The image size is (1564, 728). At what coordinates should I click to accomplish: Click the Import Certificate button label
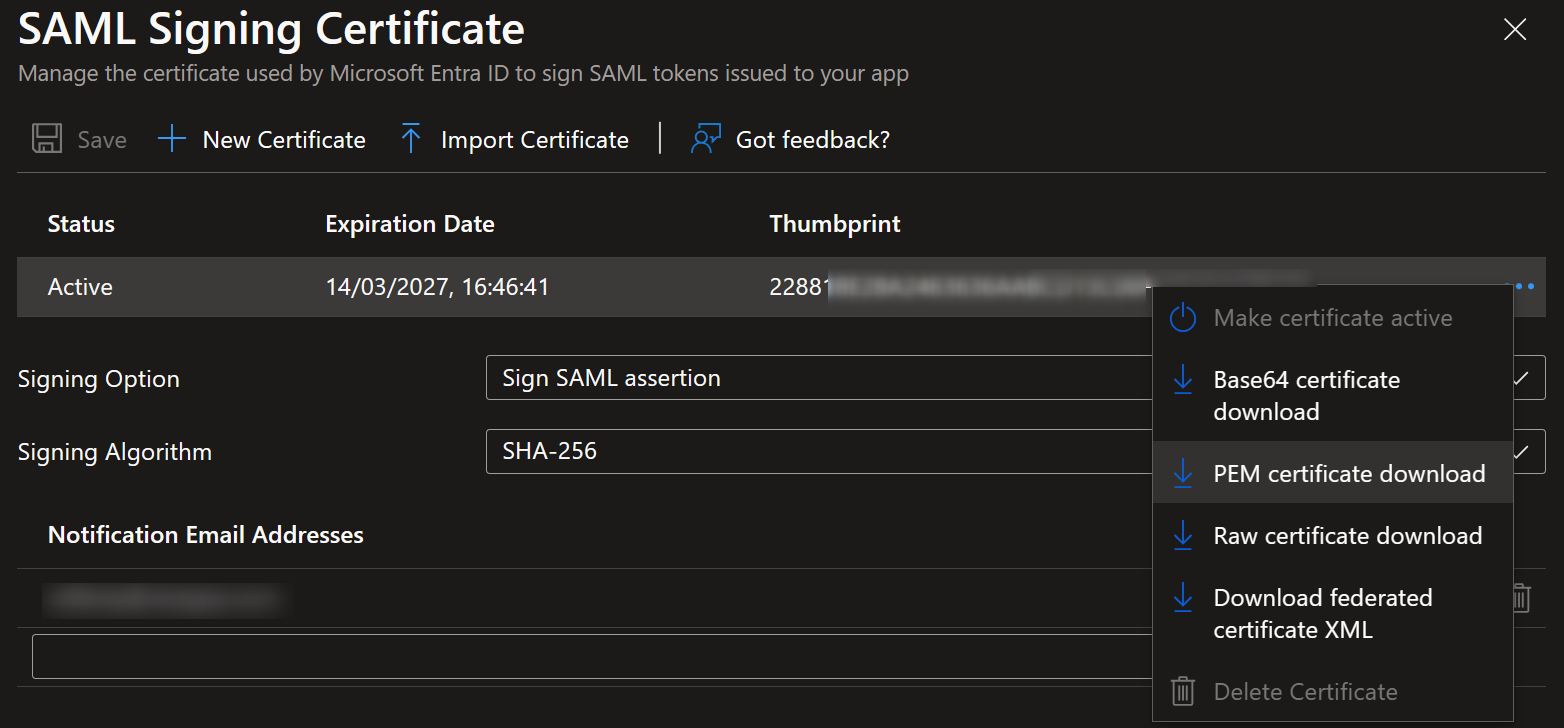[534, 140]
